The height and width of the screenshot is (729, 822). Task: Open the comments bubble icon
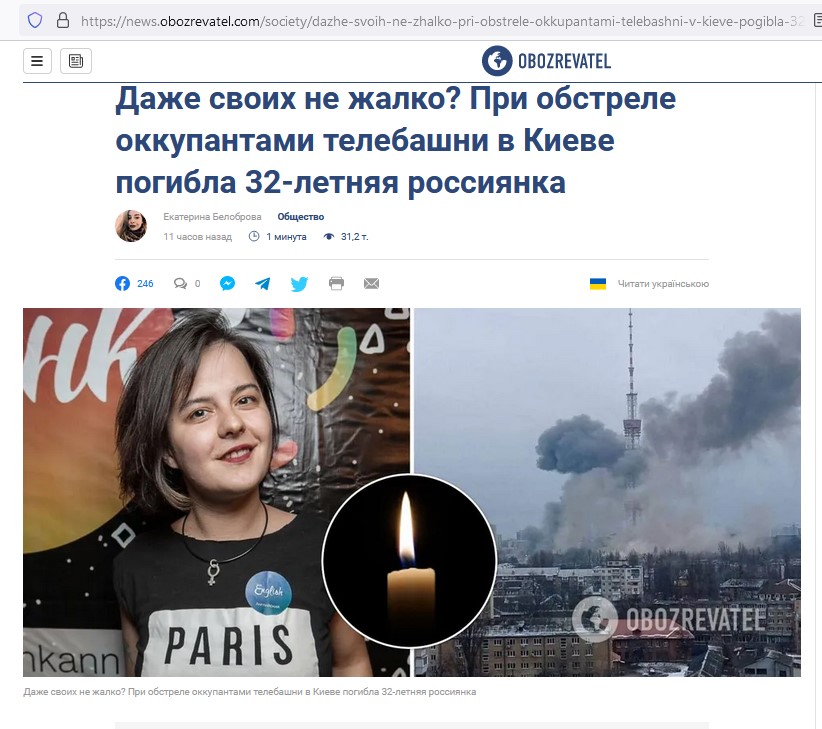(x=180, y=284)
